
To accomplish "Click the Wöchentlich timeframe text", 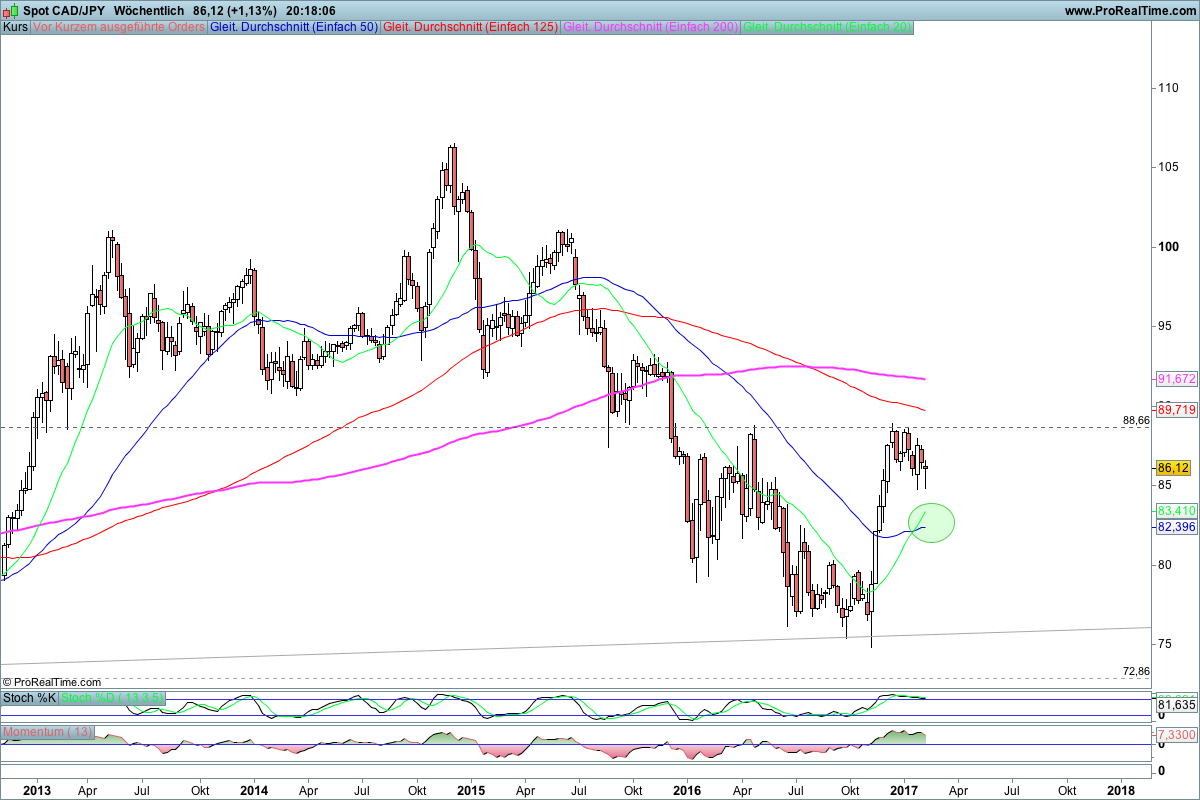I will 150,10.
